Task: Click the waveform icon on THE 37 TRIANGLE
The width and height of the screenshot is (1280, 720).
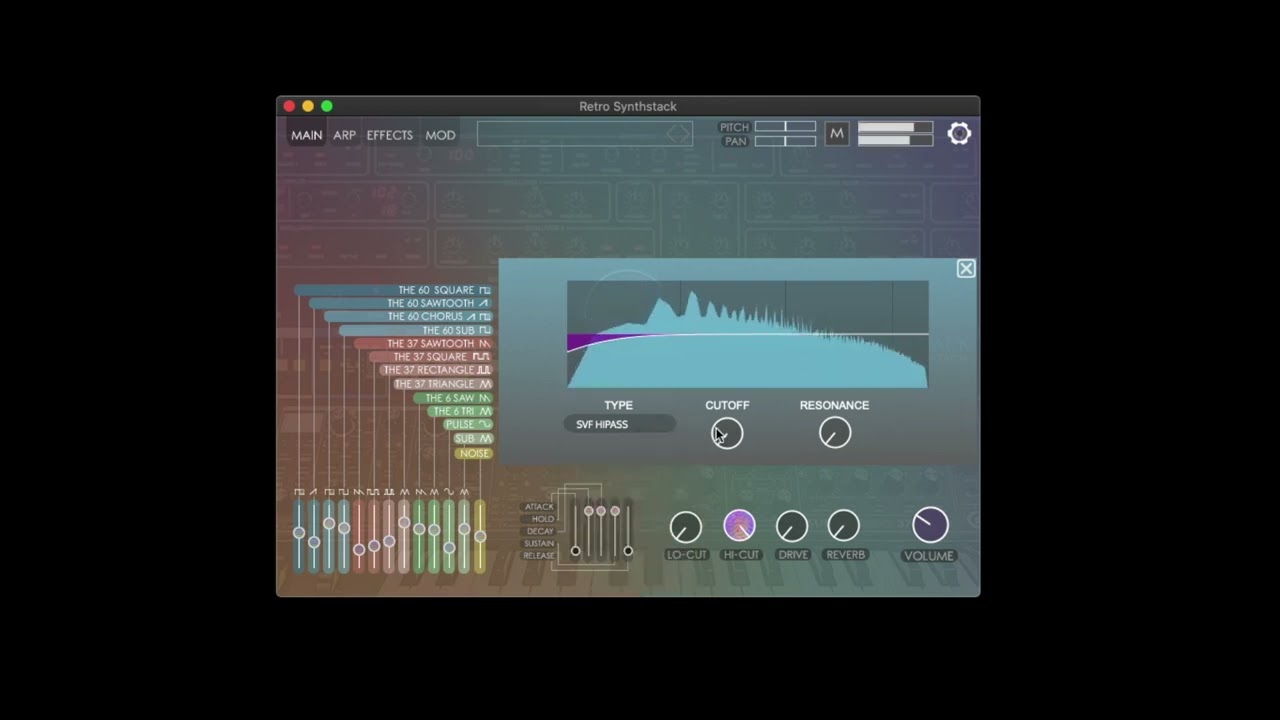Action: click(485, 384)
